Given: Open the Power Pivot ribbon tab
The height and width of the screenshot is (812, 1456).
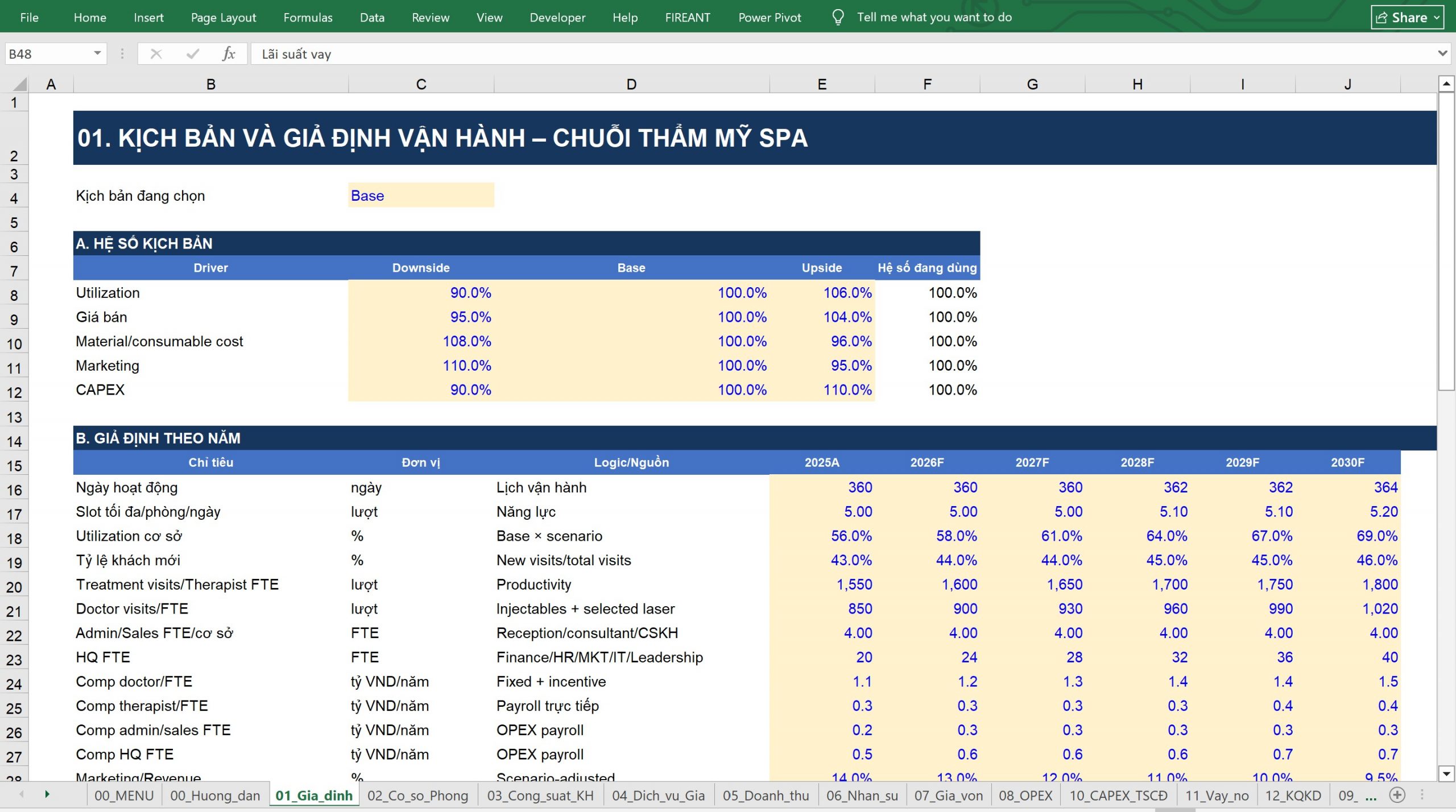Looking at the screenshot, I should point(770,18).
